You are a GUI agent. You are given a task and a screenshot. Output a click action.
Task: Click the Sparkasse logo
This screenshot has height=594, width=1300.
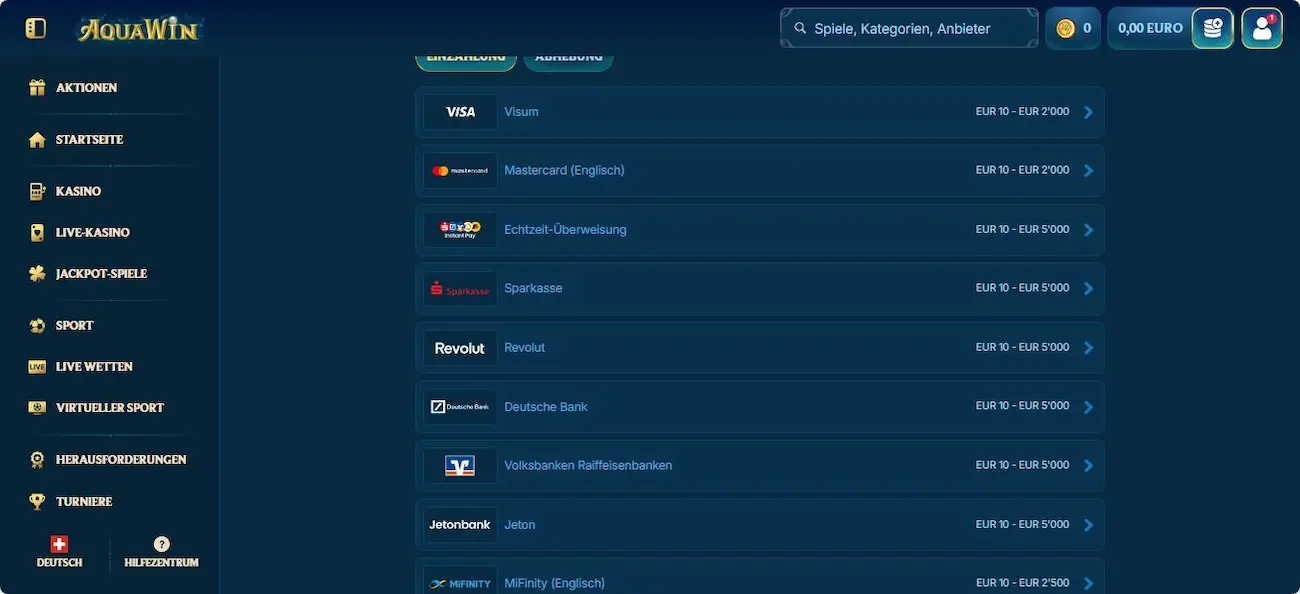click(x=460, y=289)
